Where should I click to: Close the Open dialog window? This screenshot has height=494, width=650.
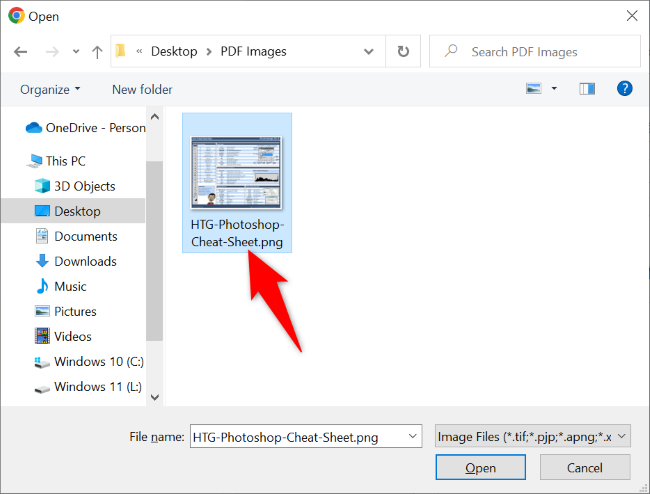pyautogui.click(x=632, y=16)
